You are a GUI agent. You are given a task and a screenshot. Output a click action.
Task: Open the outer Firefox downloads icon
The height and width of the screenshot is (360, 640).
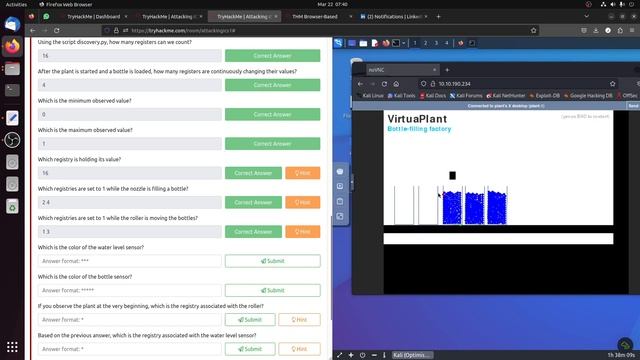596,31
